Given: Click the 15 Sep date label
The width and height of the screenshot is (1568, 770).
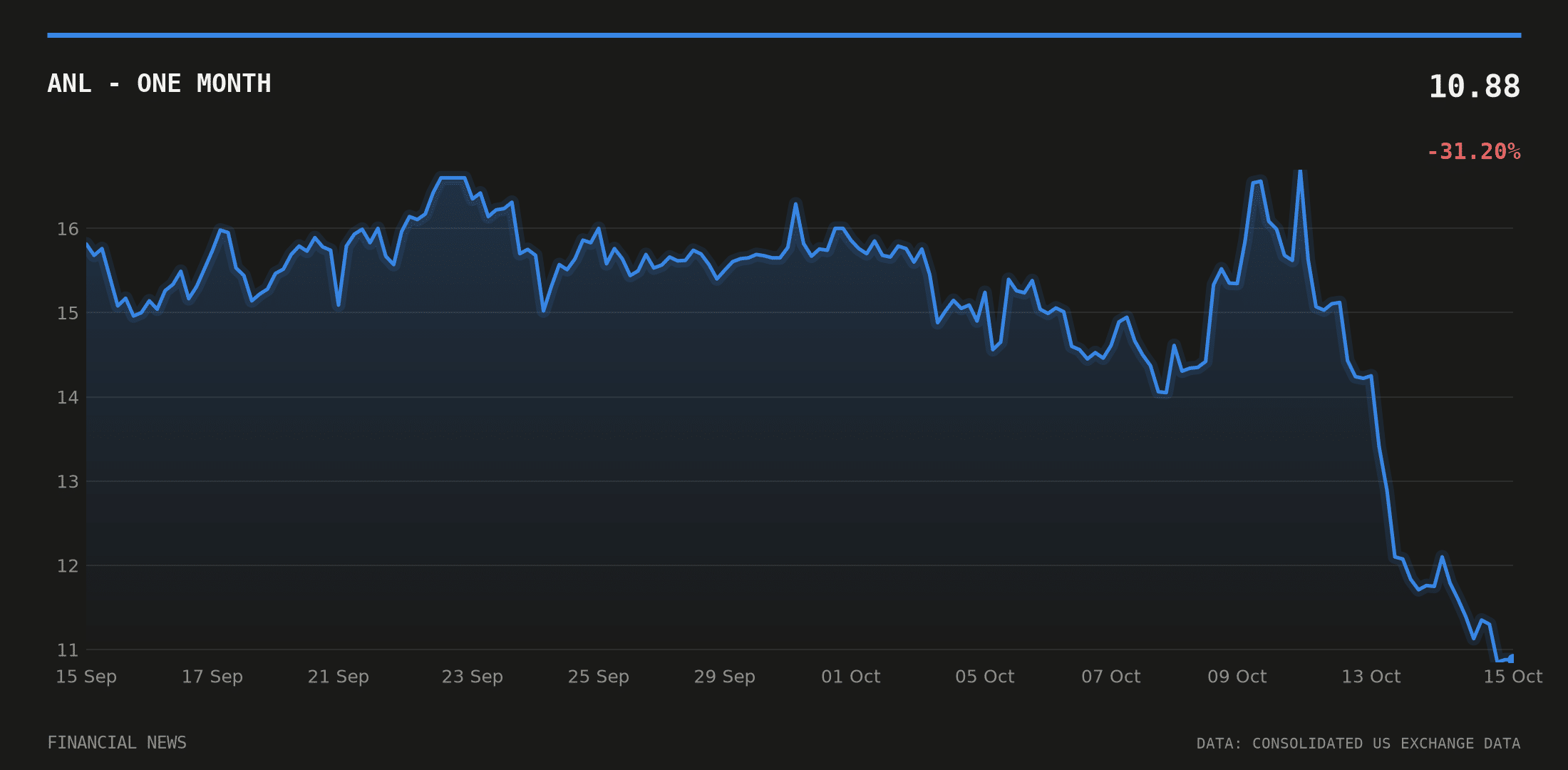Looking at the screenshot, I should 86,677.
